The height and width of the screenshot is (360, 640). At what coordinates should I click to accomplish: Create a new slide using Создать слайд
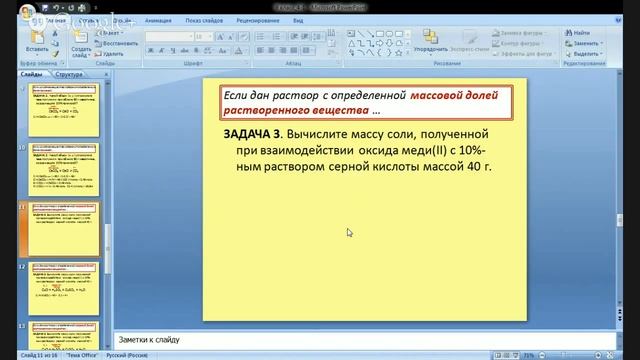81,44
